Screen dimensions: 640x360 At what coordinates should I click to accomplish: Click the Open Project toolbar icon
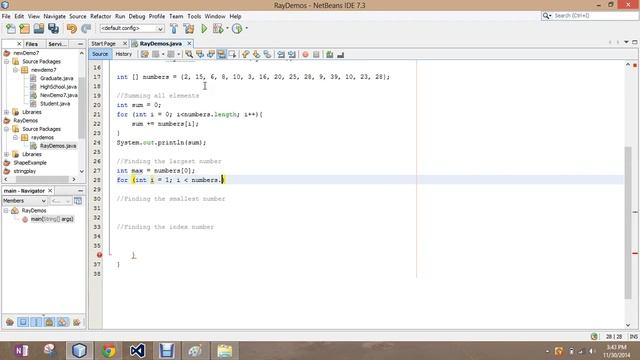coord(39,29)
